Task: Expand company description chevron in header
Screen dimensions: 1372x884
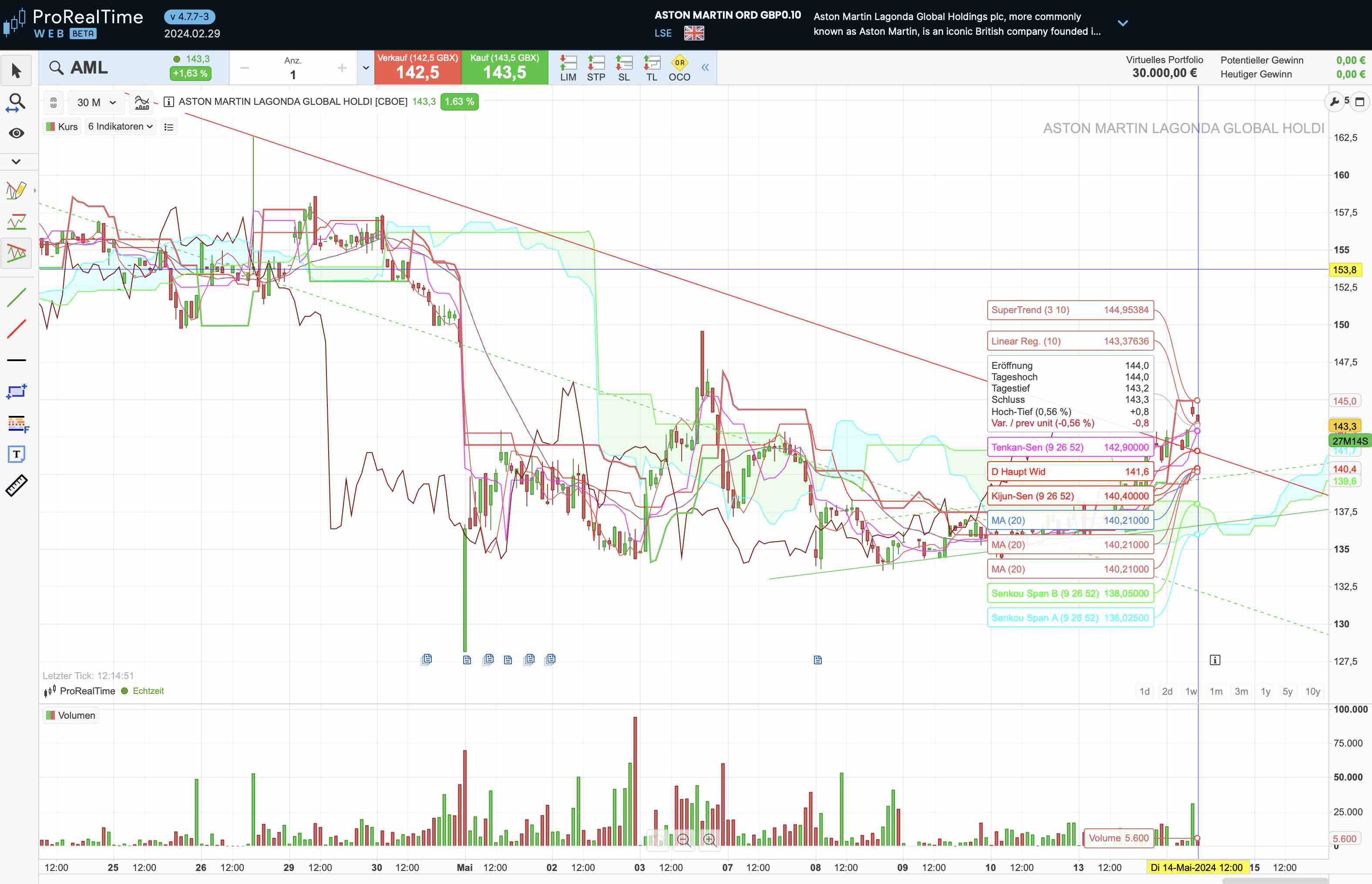Action: pos(1123,23)
